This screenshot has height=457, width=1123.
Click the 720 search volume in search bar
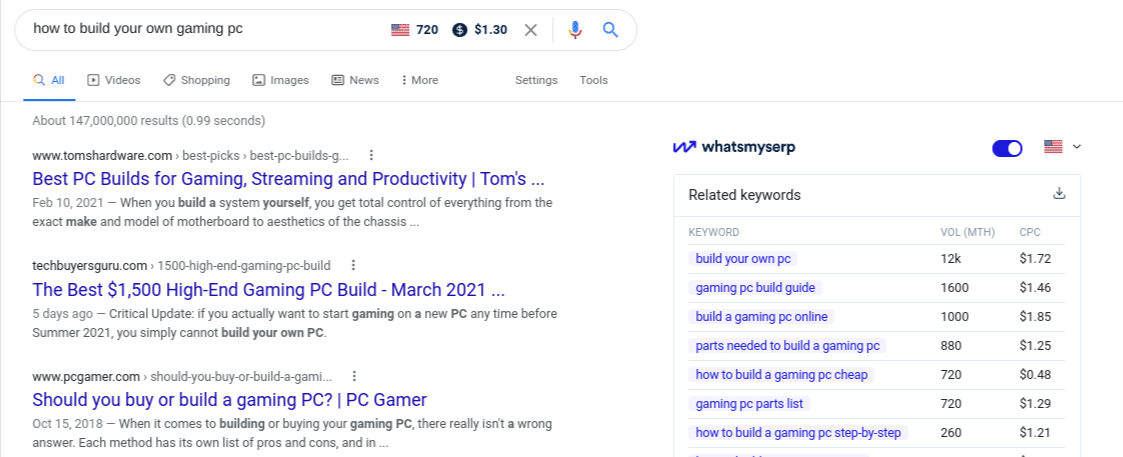coord(427,30)
